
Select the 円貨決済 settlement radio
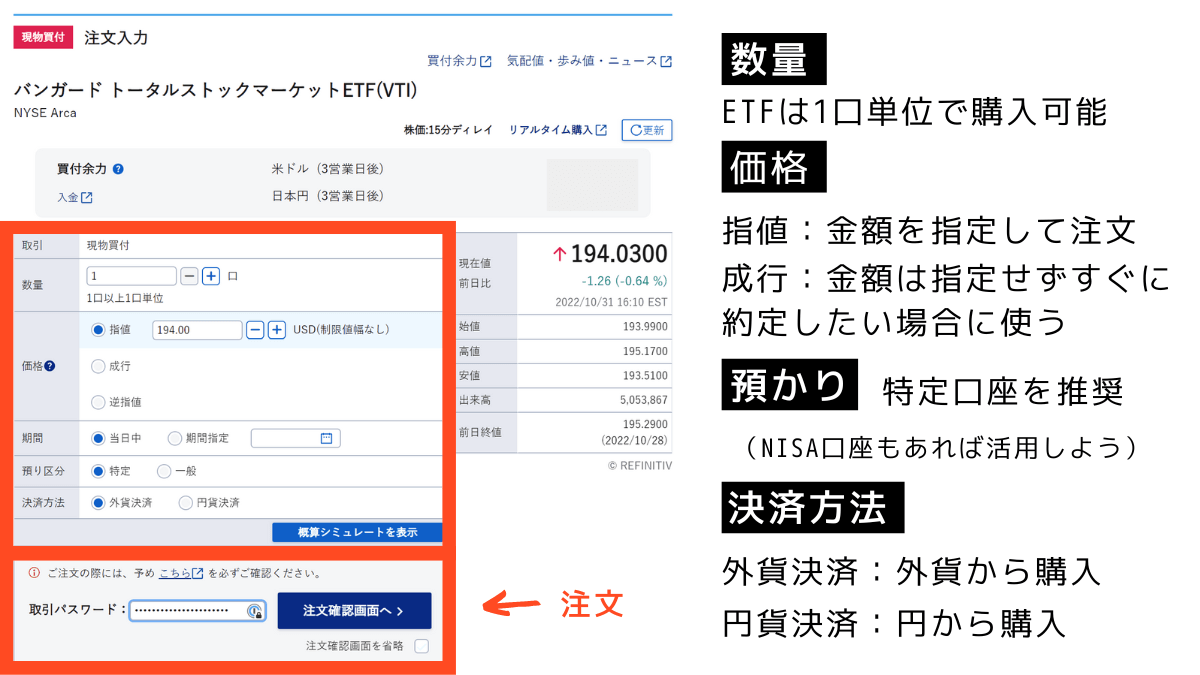185,502
